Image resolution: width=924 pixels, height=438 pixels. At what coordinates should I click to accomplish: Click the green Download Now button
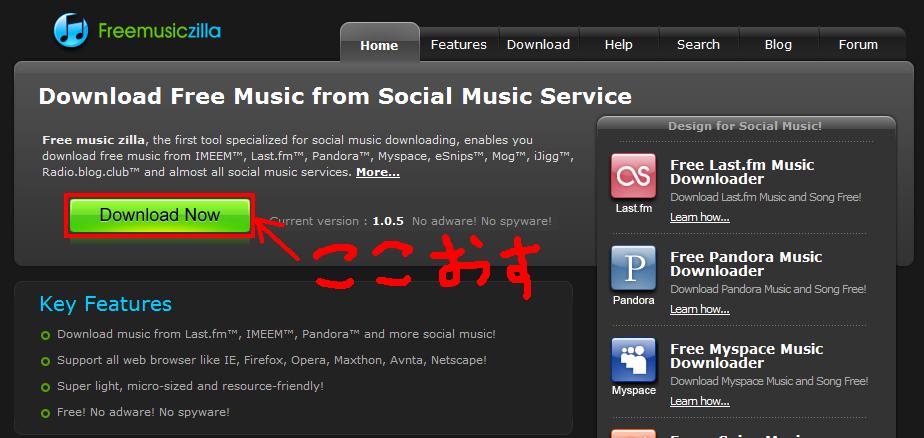[160, 215]
